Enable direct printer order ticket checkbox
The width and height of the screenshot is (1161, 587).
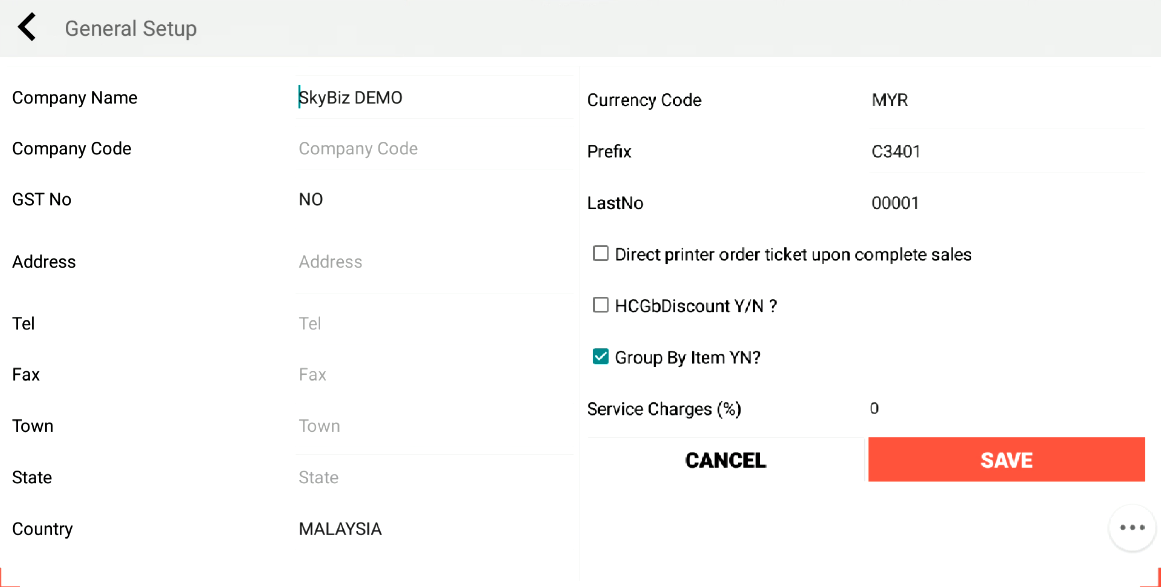(x=601, y=254)
